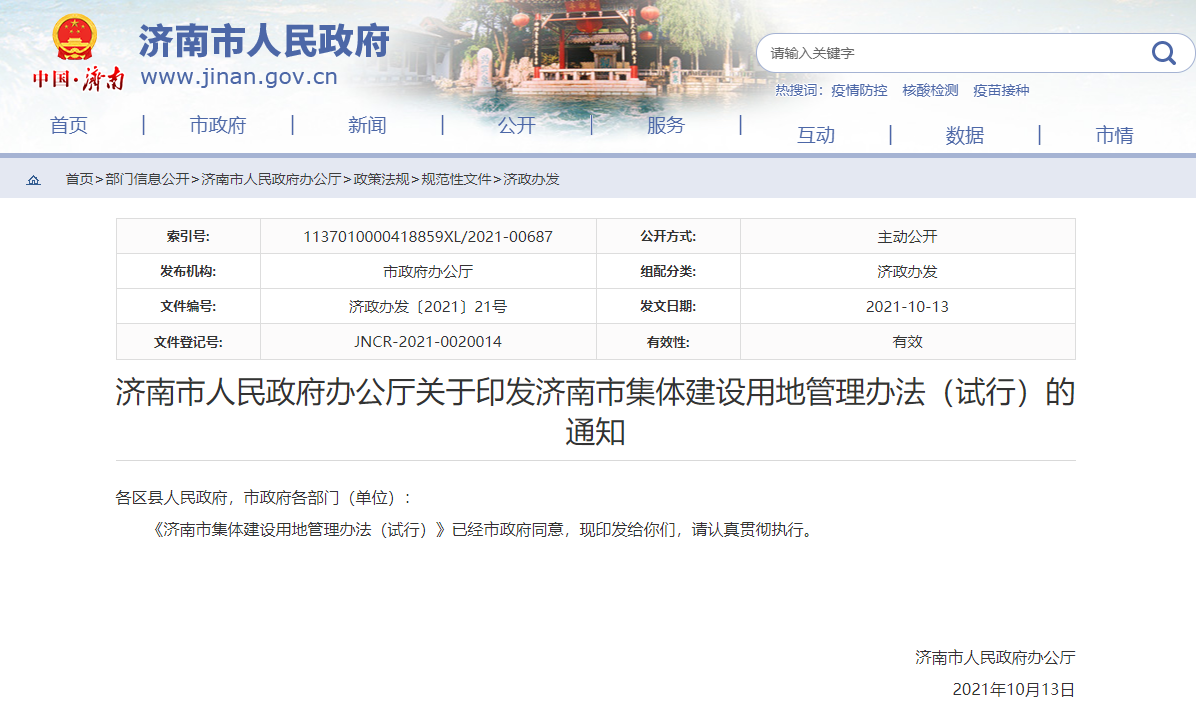Open the 公开 navigation tab

click(517, 125)
